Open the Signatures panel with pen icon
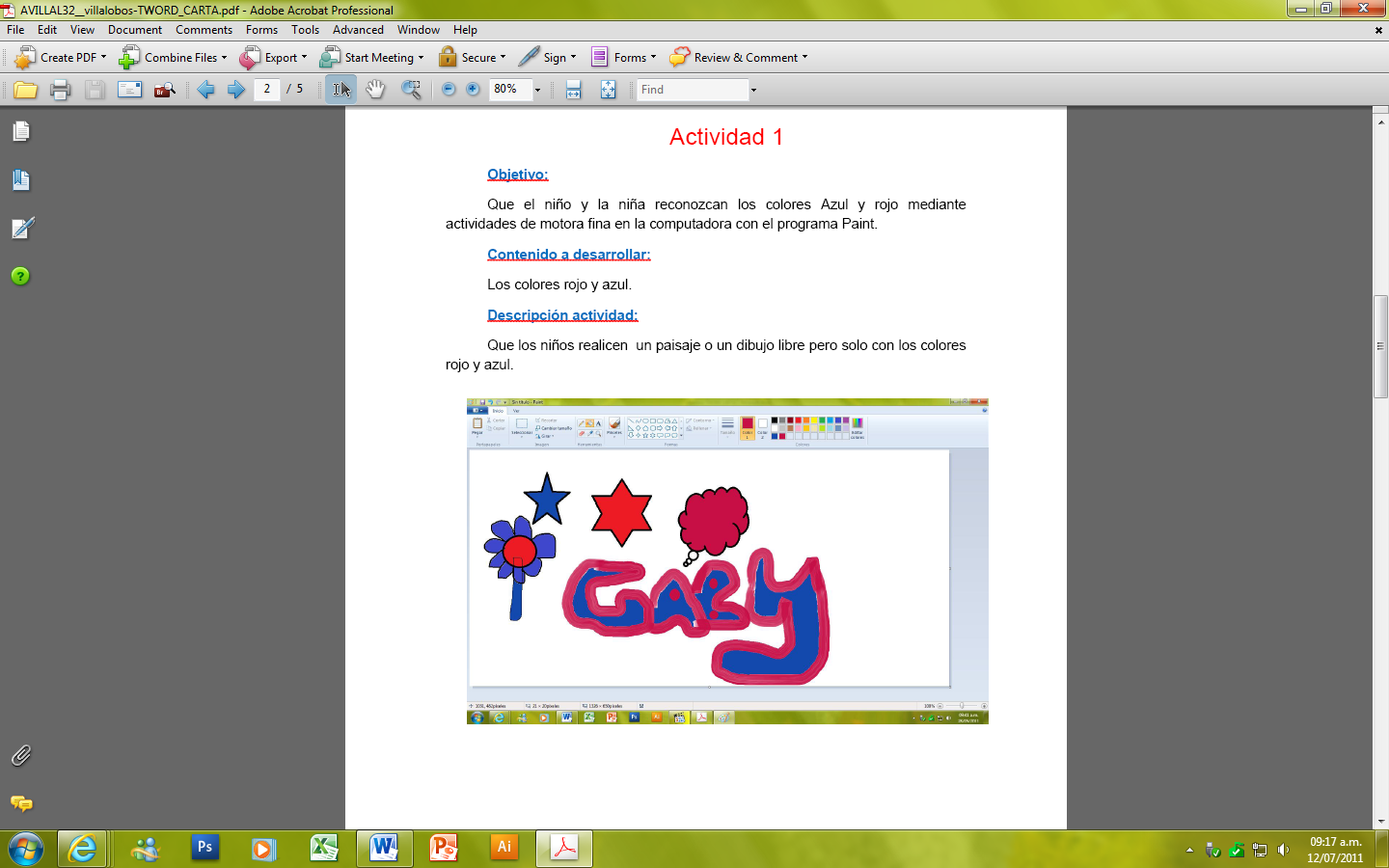The width and height of the screenshot is (1389, 868). (x=20, y=229)
